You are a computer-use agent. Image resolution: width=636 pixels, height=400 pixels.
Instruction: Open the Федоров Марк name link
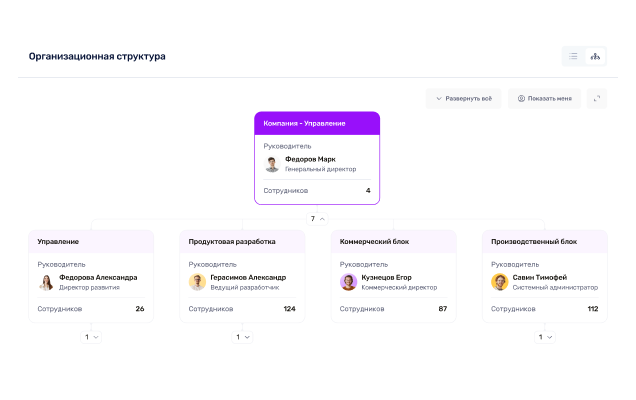(310, 159)
